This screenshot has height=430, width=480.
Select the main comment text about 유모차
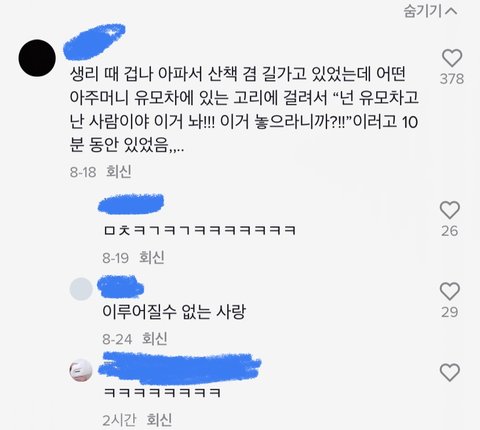(244, 110)
